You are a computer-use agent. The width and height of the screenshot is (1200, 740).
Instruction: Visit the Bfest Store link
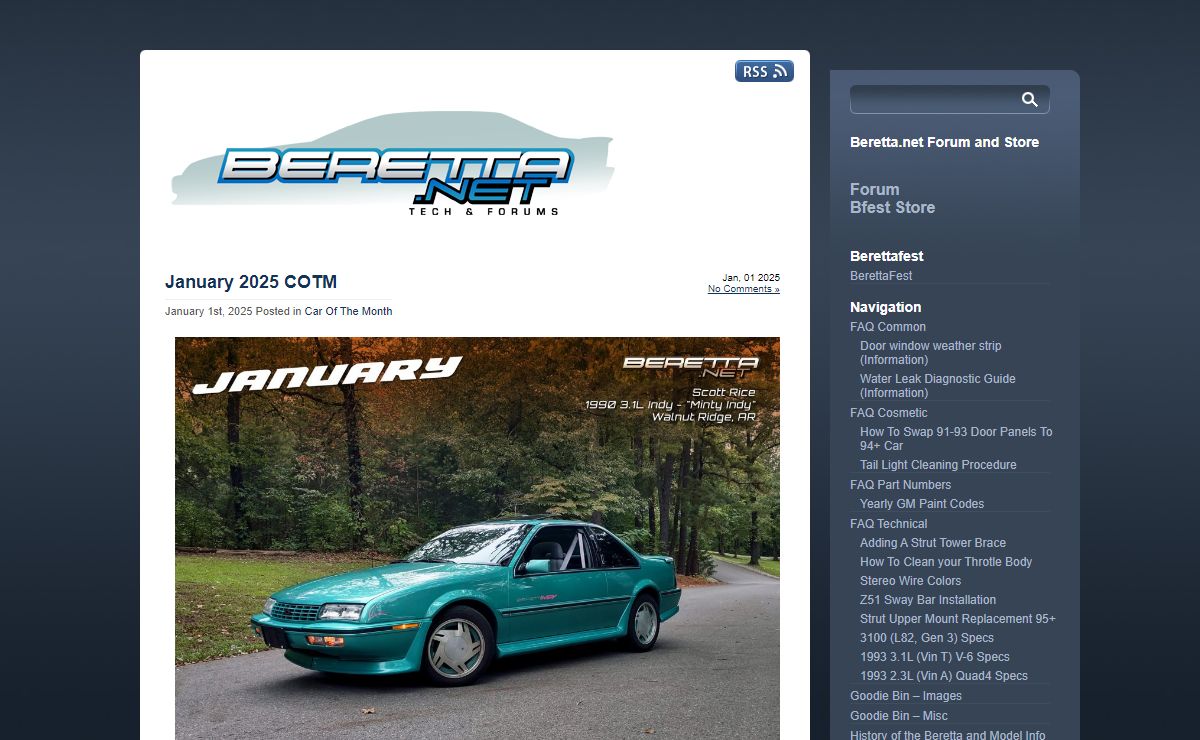click(893, 207)
